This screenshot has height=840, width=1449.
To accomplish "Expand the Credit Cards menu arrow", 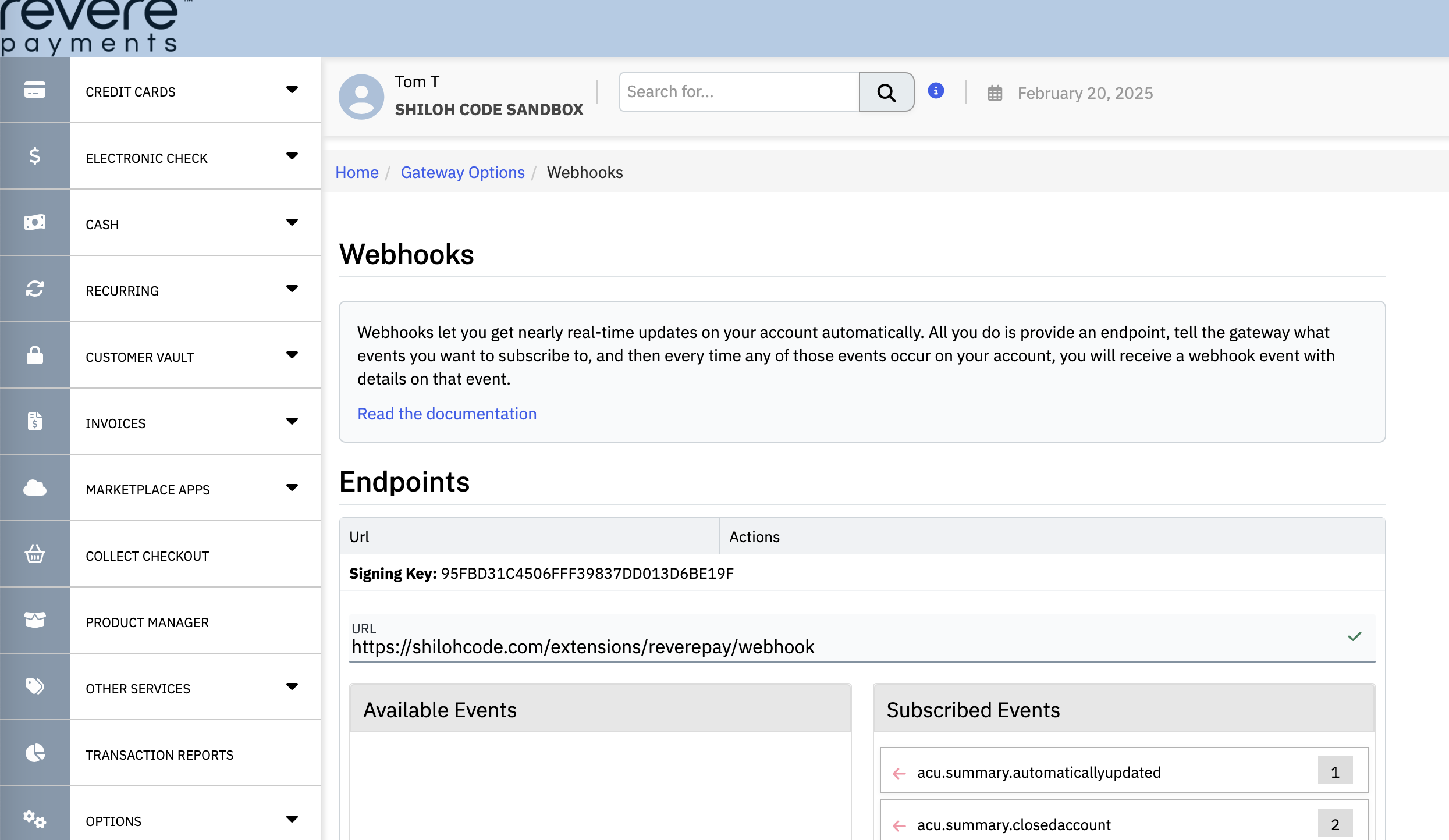I will point(292,90).
